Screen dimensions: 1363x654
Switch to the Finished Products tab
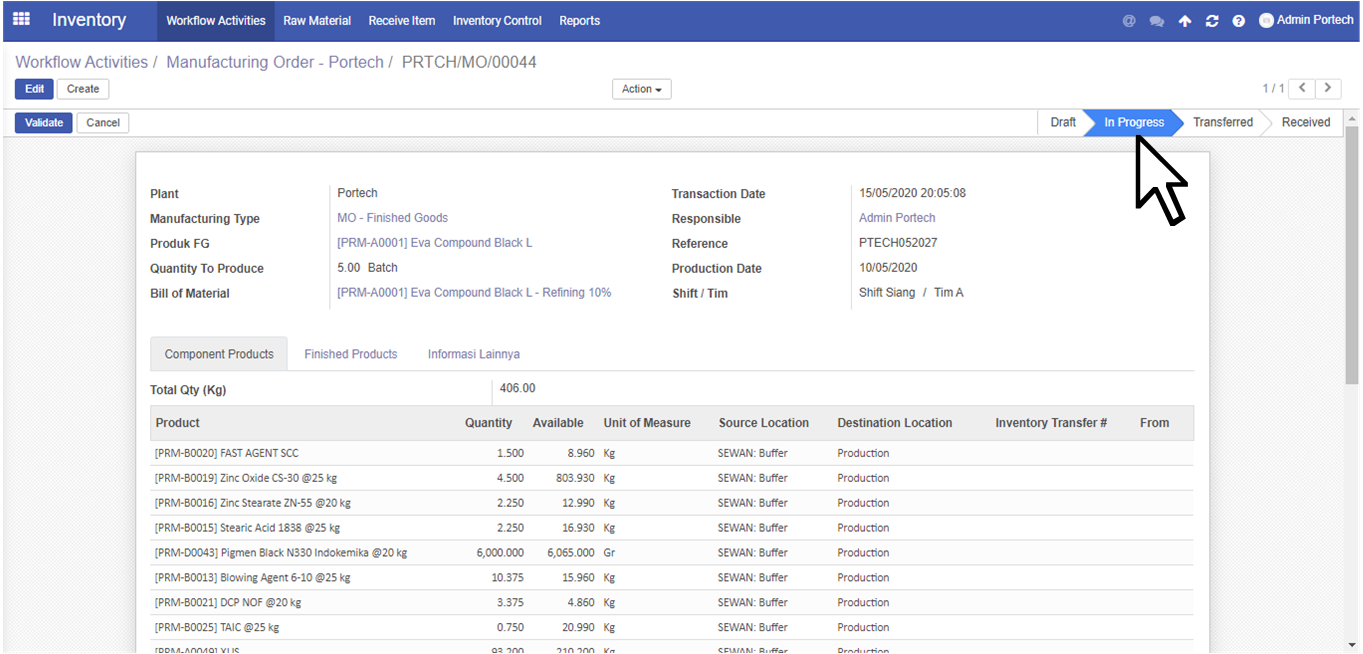pos(350,354)
